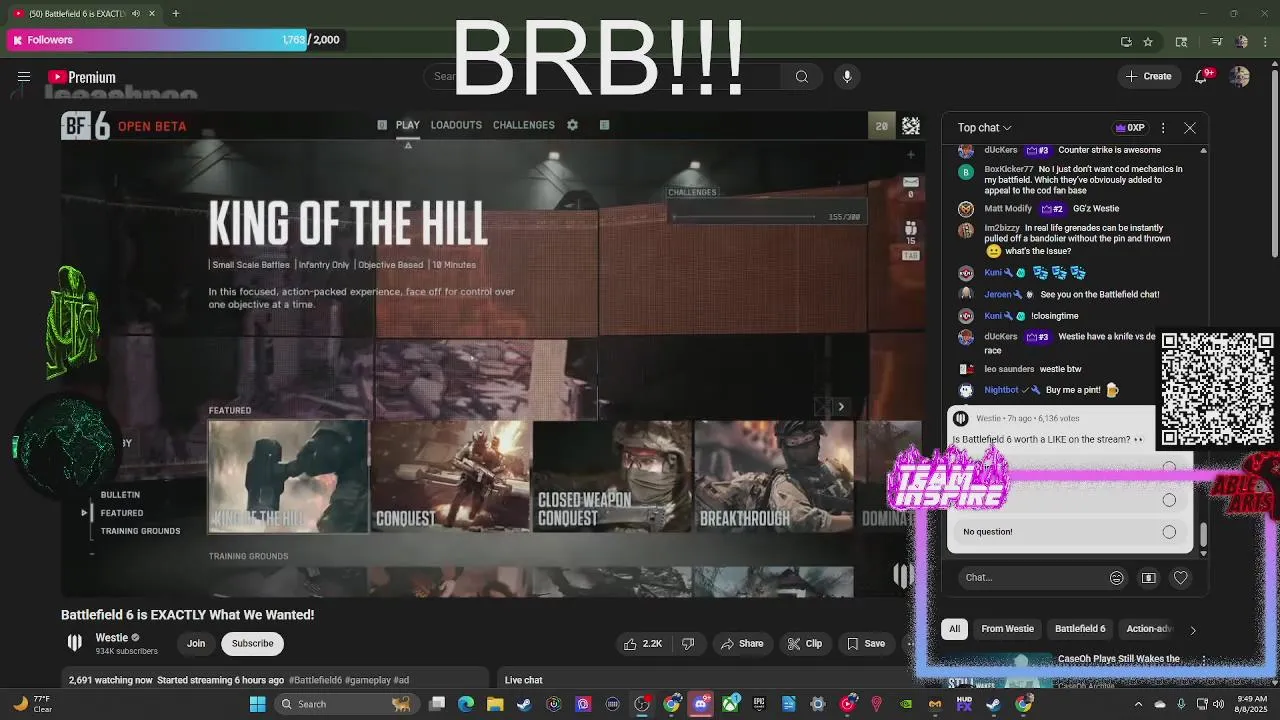Dislike the Battlefield 6 video
Viewport: 1280px width, 720px height.
[688, 644]
